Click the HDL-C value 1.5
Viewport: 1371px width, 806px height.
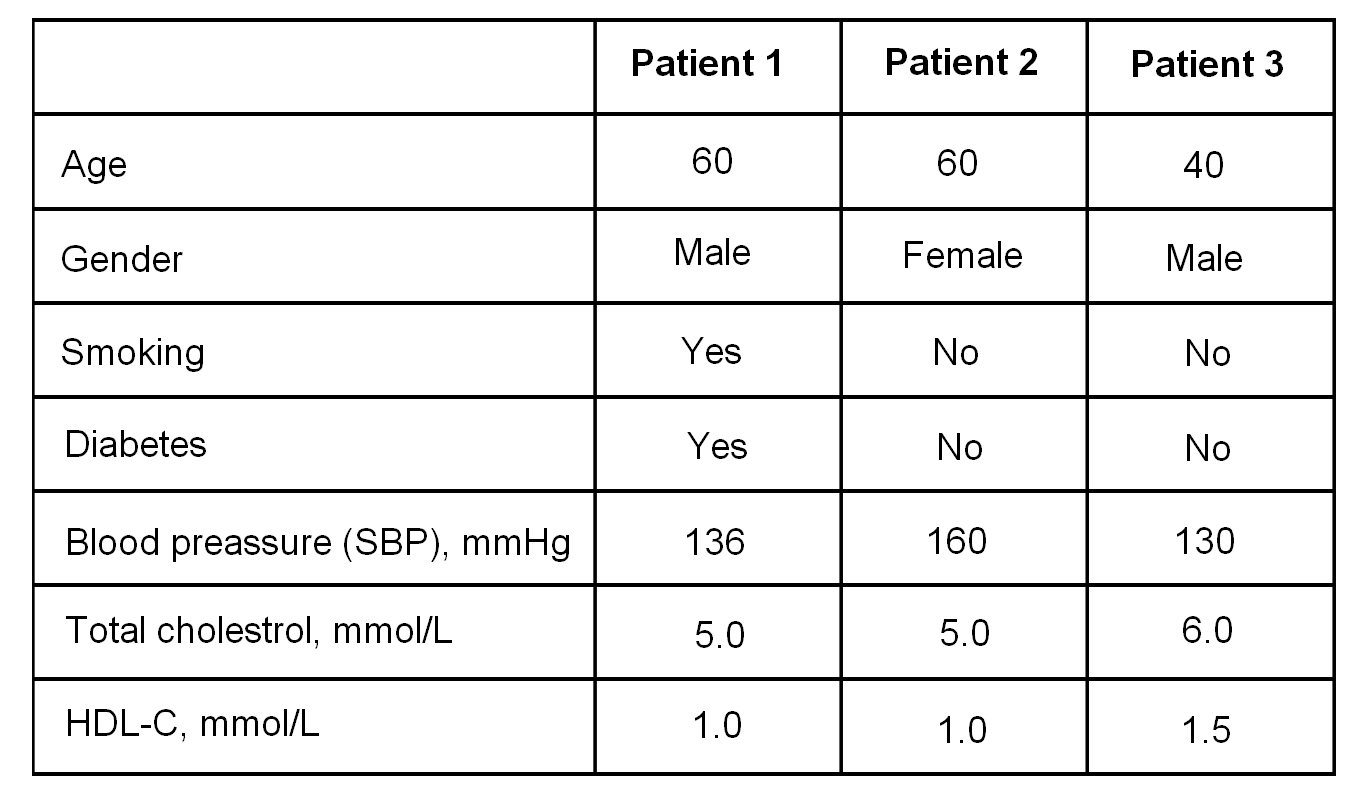click(1205, 731)
